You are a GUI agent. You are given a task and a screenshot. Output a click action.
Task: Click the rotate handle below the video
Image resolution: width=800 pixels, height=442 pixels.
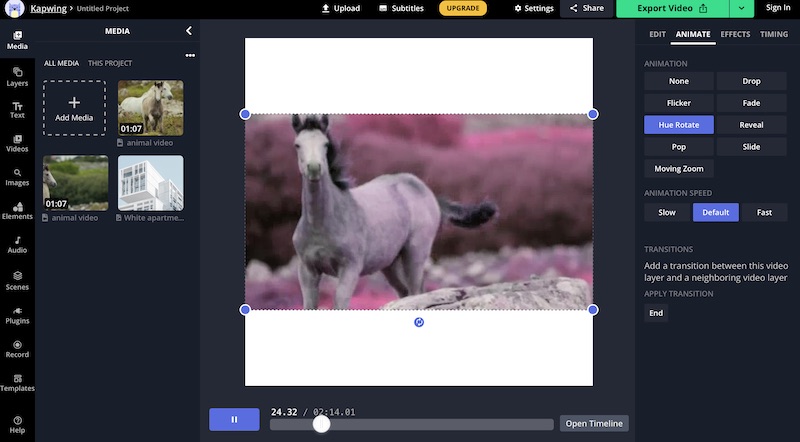pos(419,322)
